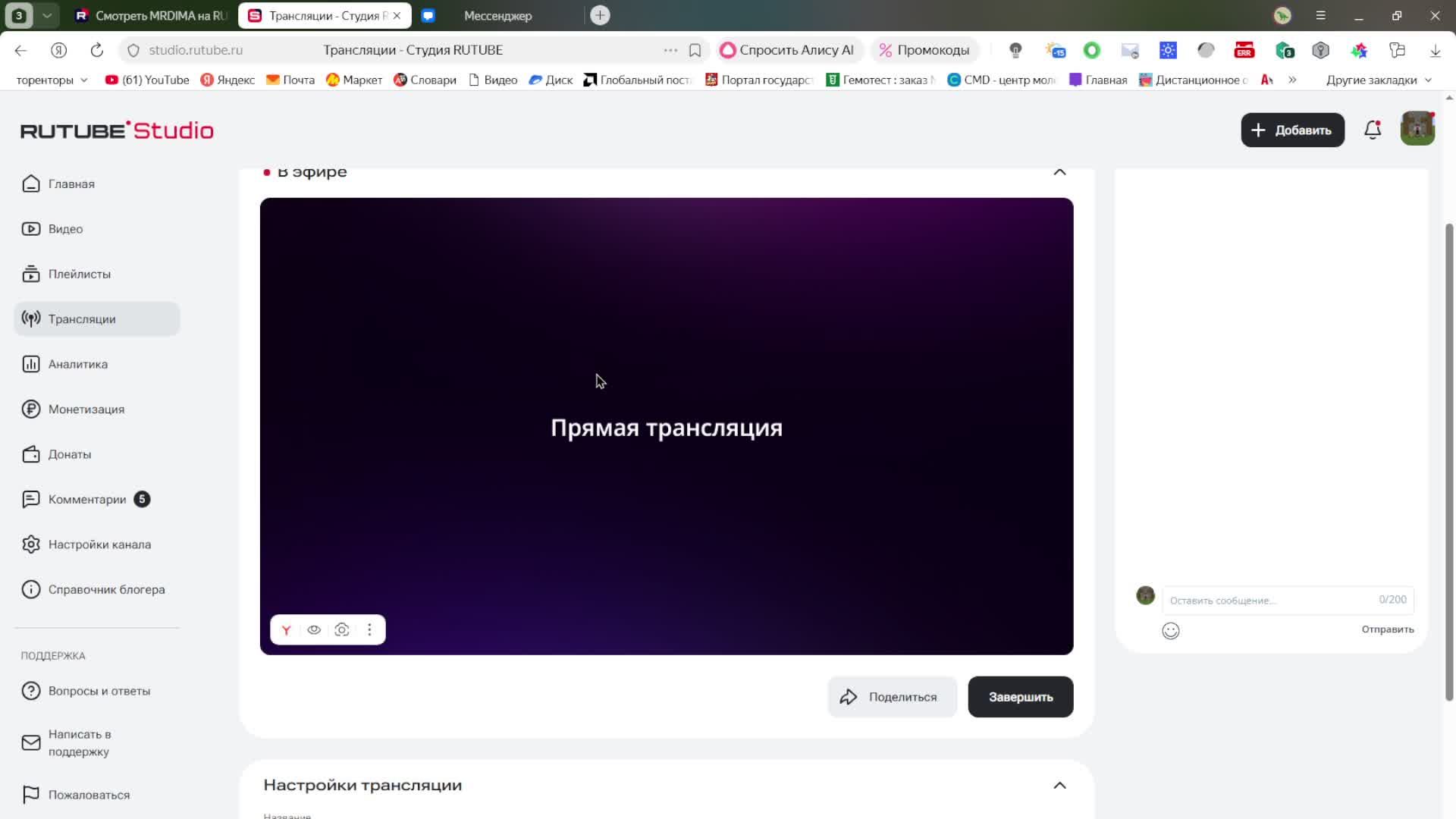
Task: Toggle the eye visibility icon on player
Action: point(314,629)
